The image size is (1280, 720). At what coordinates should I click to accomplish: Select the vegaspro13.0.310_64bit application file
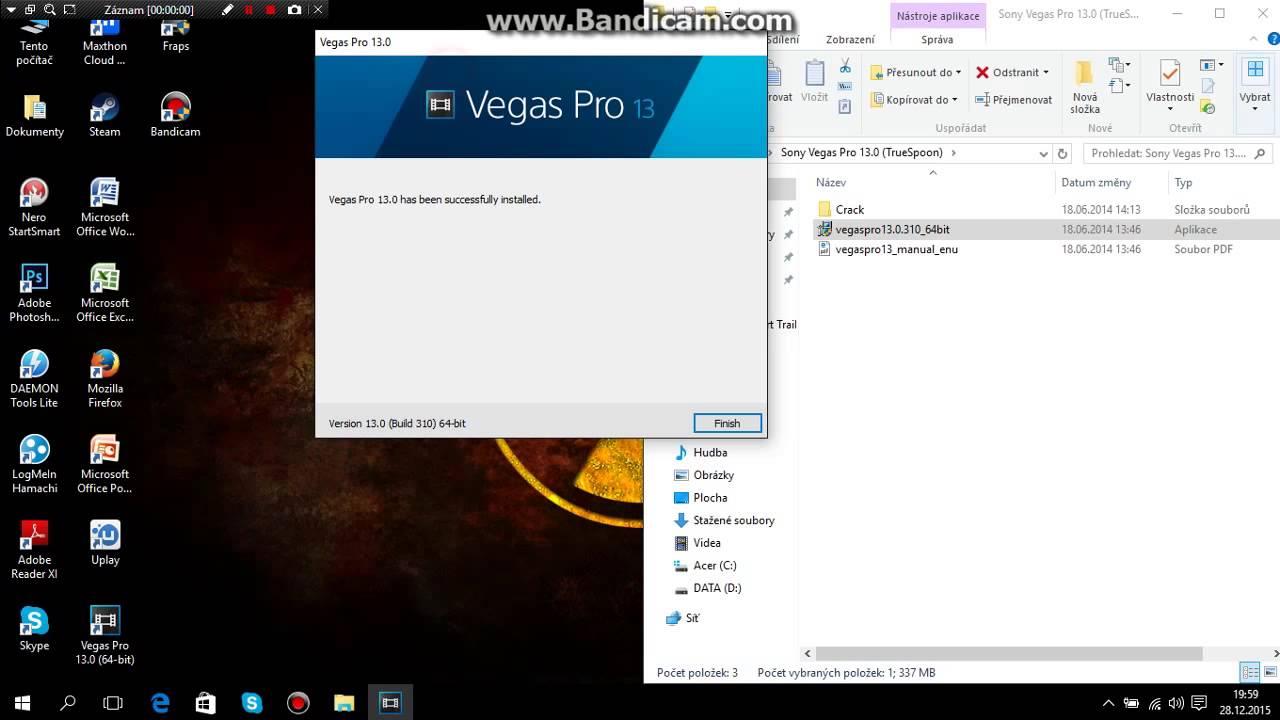tap(892, 229)
